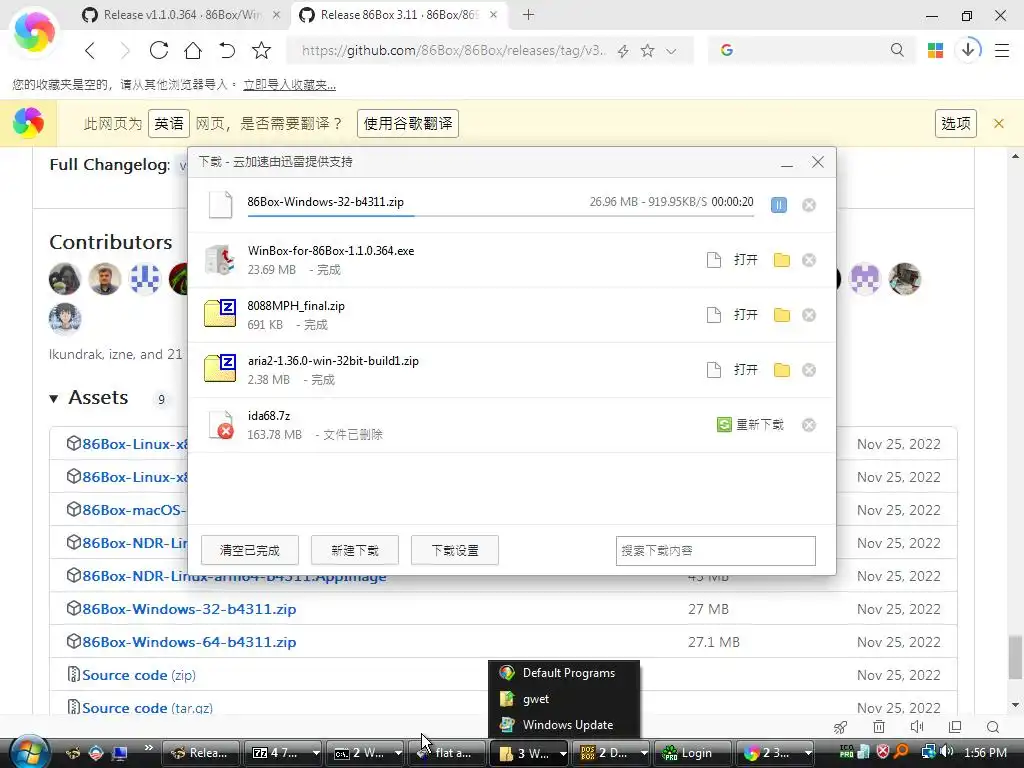Open the browser hamburger menu
This screenshot has width=1024, height=768.
(x=1002, y=50)
